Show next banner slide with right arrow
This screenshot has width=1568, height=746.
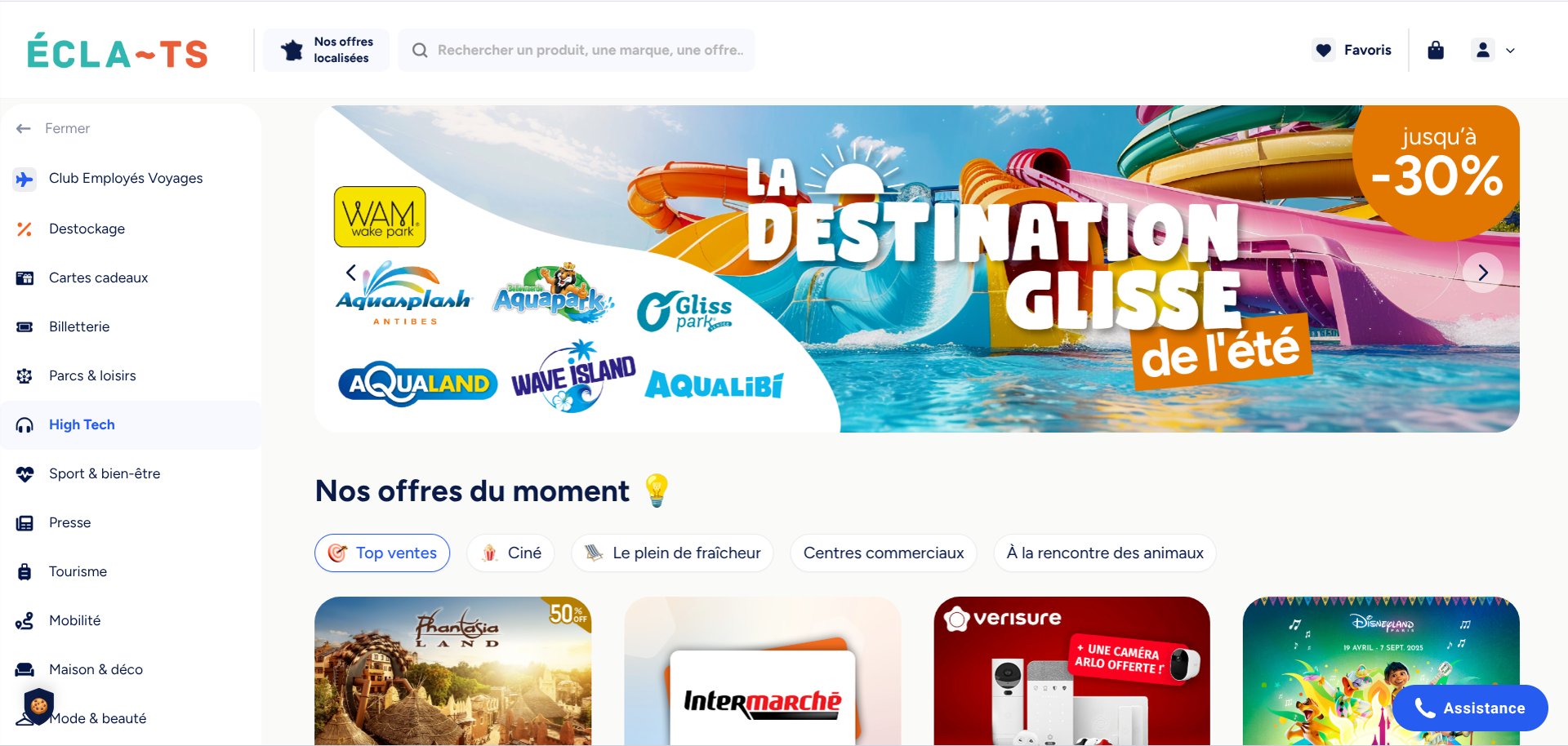point(1483,273)
